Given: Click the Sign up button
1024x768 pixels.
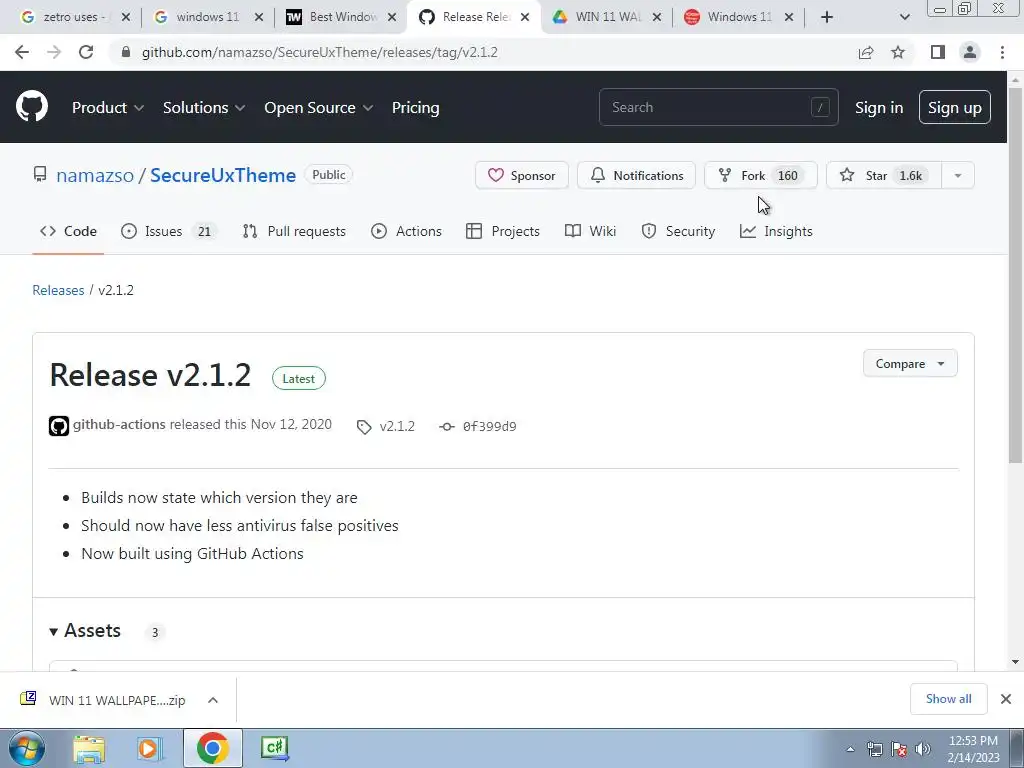Looking at the screenshot, I should point(955,108).
